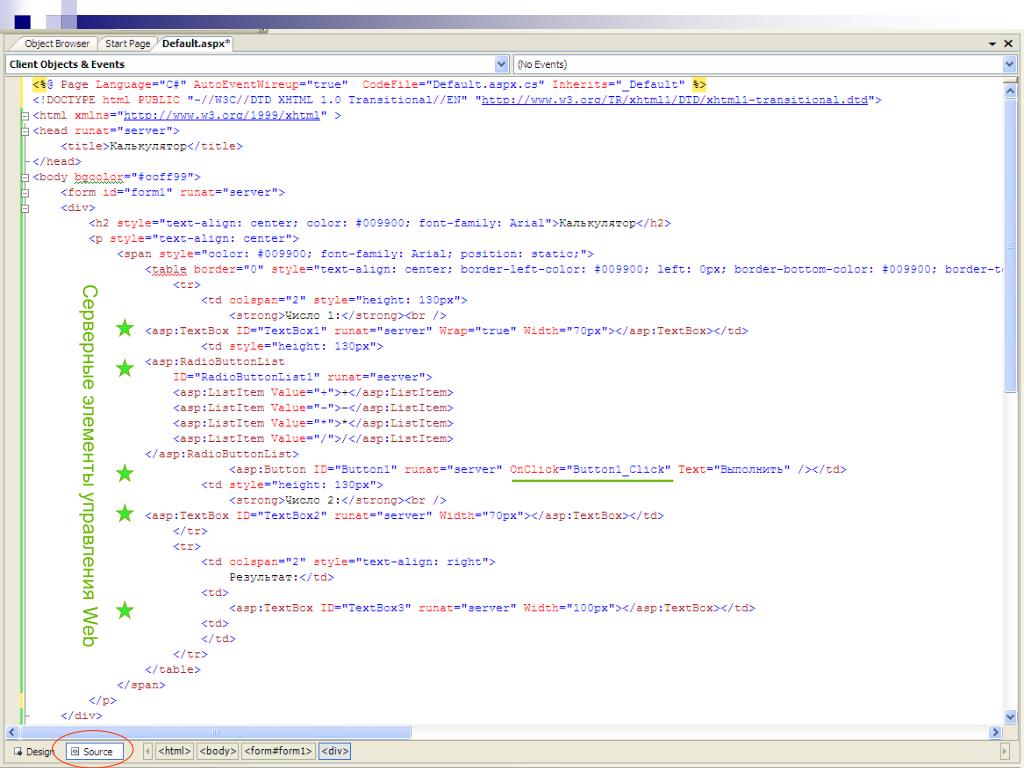Click the ListItem Value="+" line
This screenshot has height=768, width=1024.
click(x=313, y=392)
